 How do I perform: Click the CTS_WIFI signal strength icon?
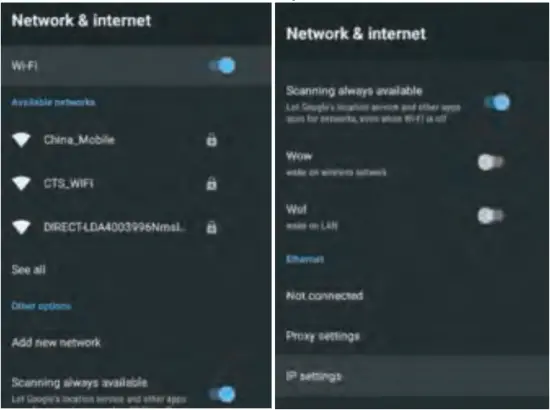pyautogui.click(x=21, y=183)
